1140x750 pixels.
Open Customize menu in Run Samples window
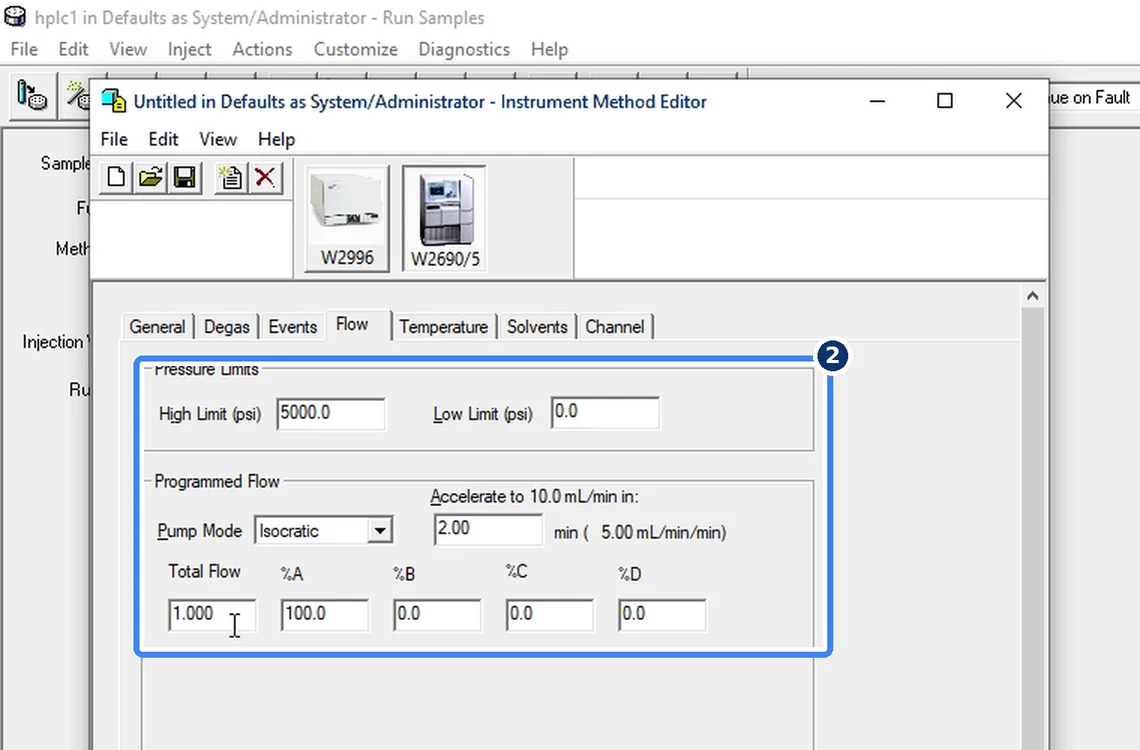(x=356, y=49)
